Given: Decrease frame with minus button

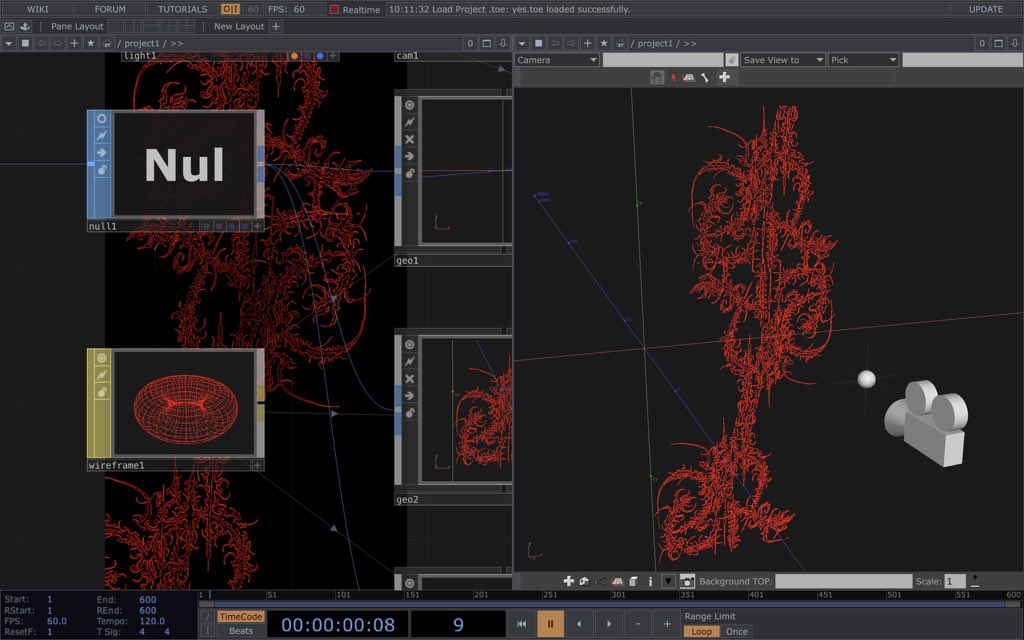Looking at the screenshot, I should click(x=637, y=624).
